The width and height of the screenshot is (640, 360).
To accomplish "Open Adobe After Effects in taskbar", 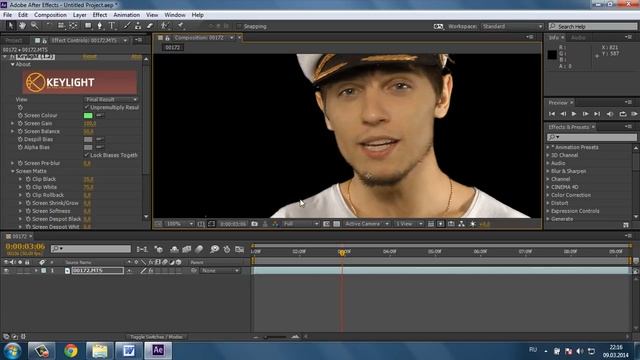I will pos(158,350).
